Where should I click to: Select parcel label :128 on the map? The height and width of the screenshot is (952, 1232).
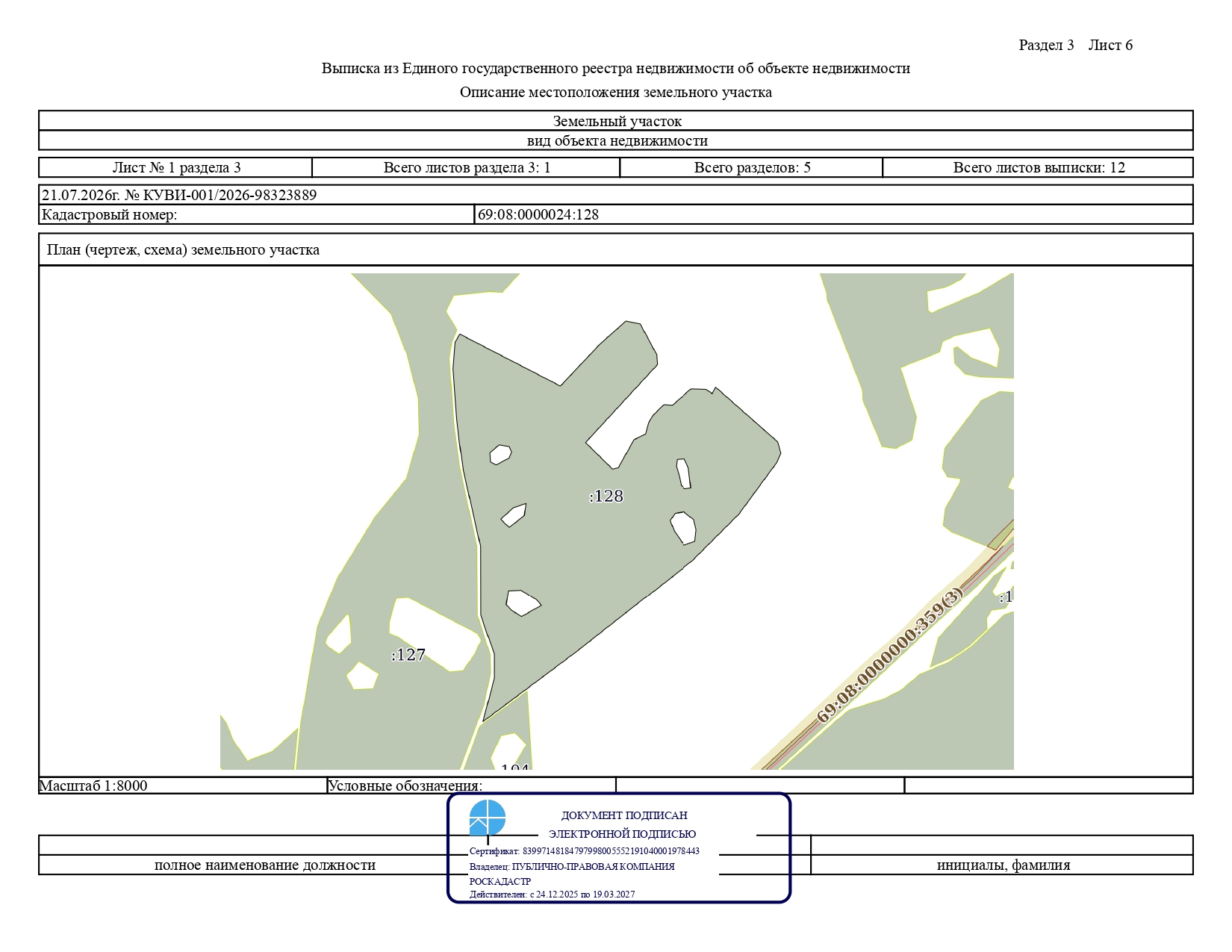[606, 497]
